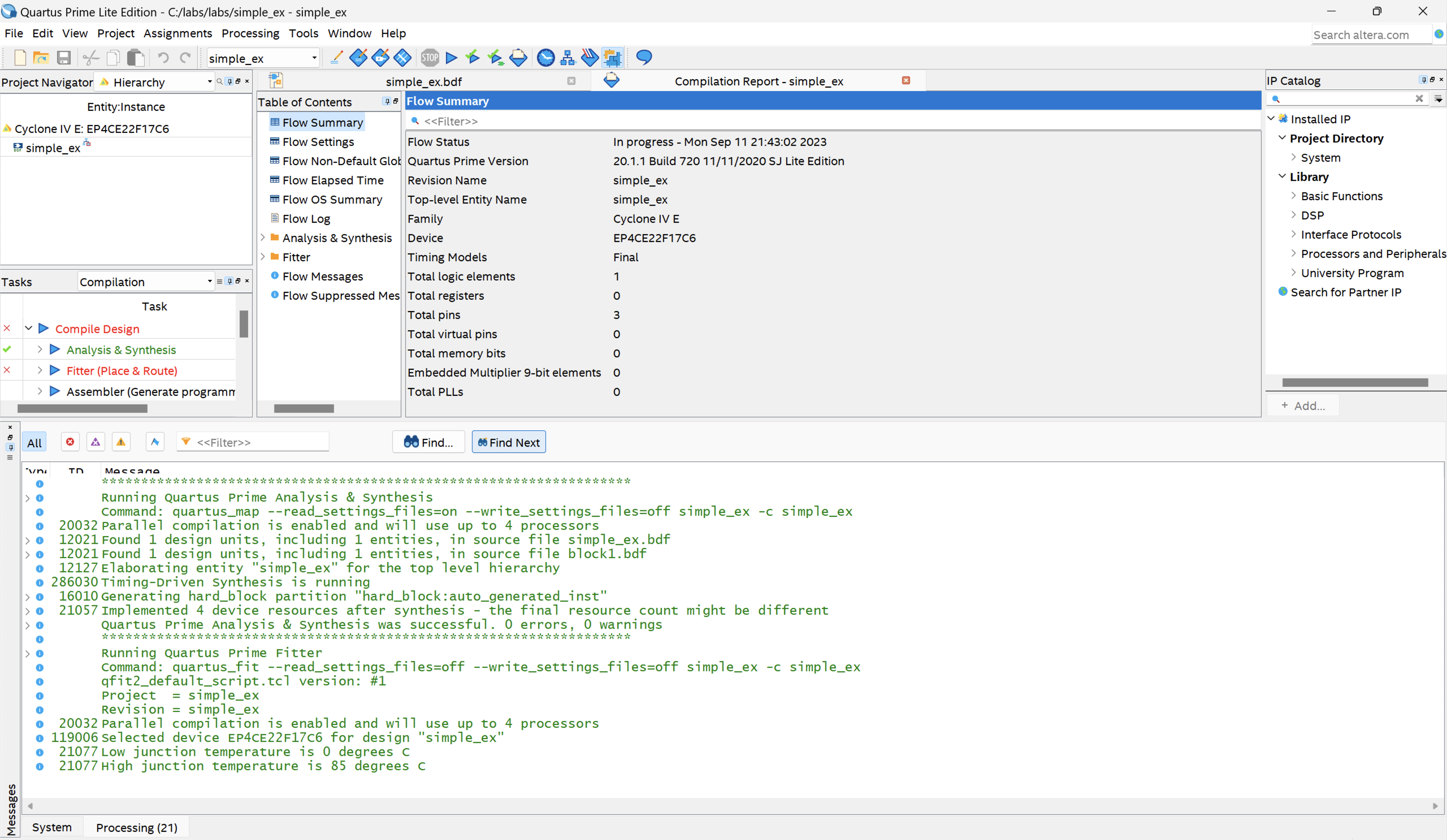Toggle the error messages filter button
Viewport: 1447px width, 840px height.
70,442
